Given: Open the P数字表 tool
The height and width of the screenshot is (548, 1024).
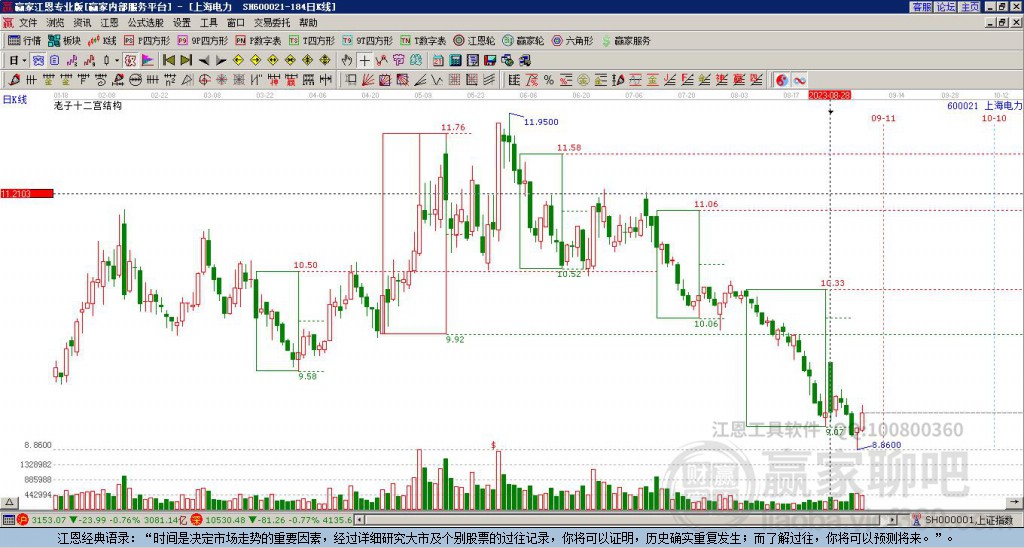Looking at the screenshot, I should (258, 40).
